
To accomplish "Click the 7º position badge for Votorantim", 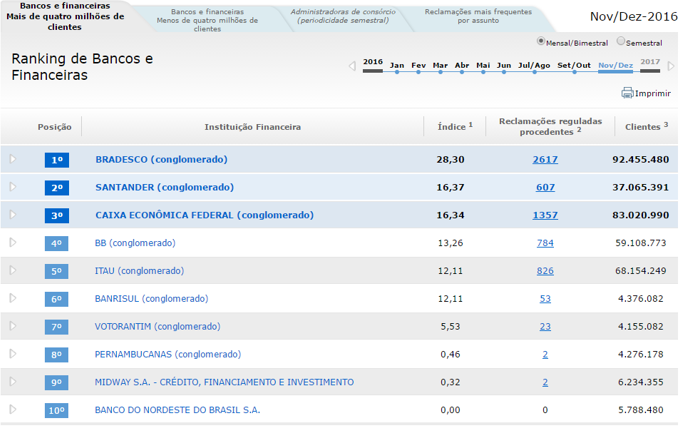I will [x=57, y=327].
